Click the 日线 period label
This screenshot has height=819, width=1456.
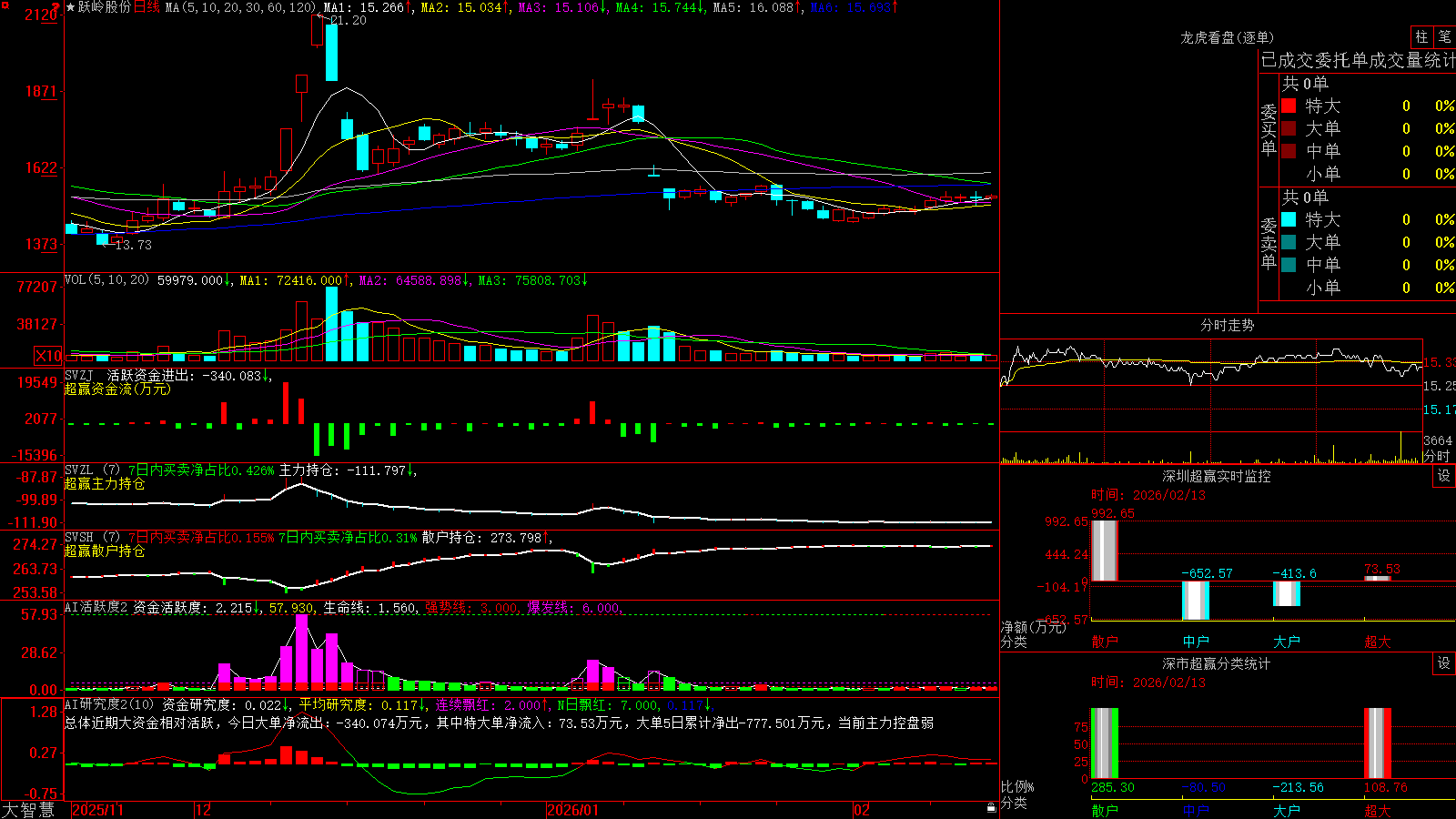147,7
